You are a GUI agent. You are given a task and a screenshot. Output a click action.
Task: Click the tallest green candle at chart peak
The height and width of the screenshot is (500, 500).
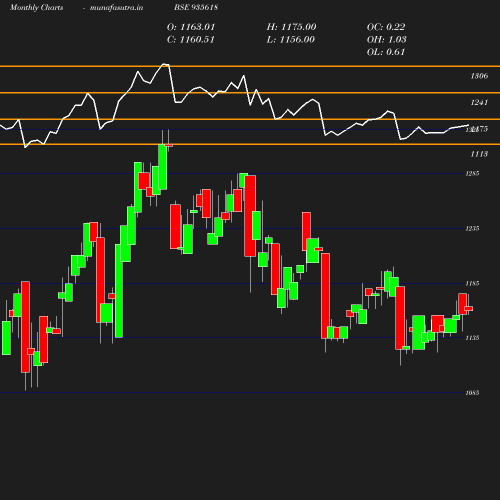click(x=163, y=167)
